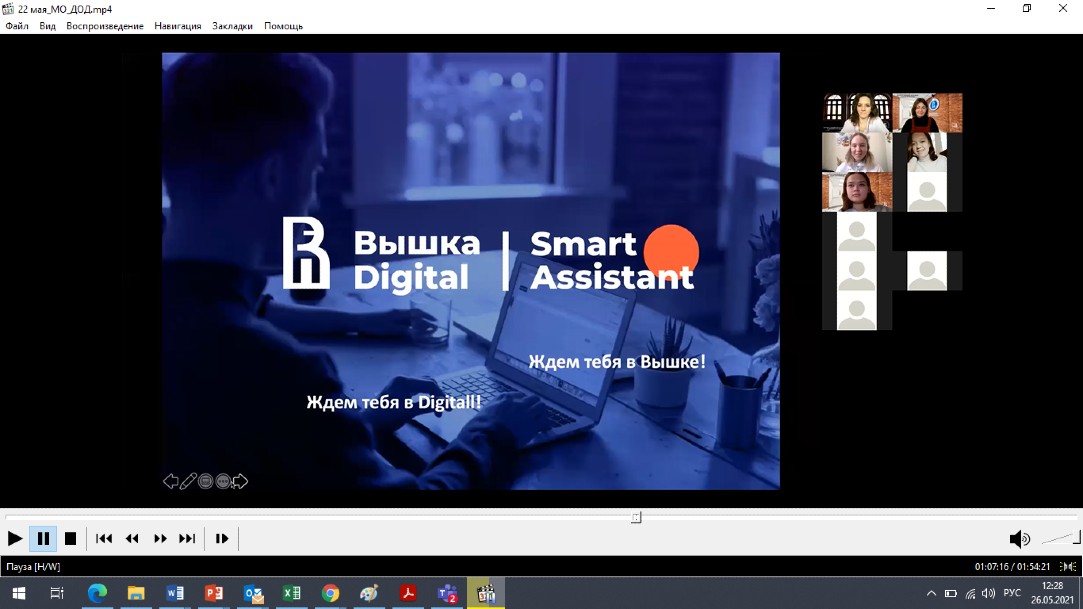The width and height of the screenshot is (1083, 609).
Task: Launch Microsoft Edge from the taskbar
Action: coord(97,593)
